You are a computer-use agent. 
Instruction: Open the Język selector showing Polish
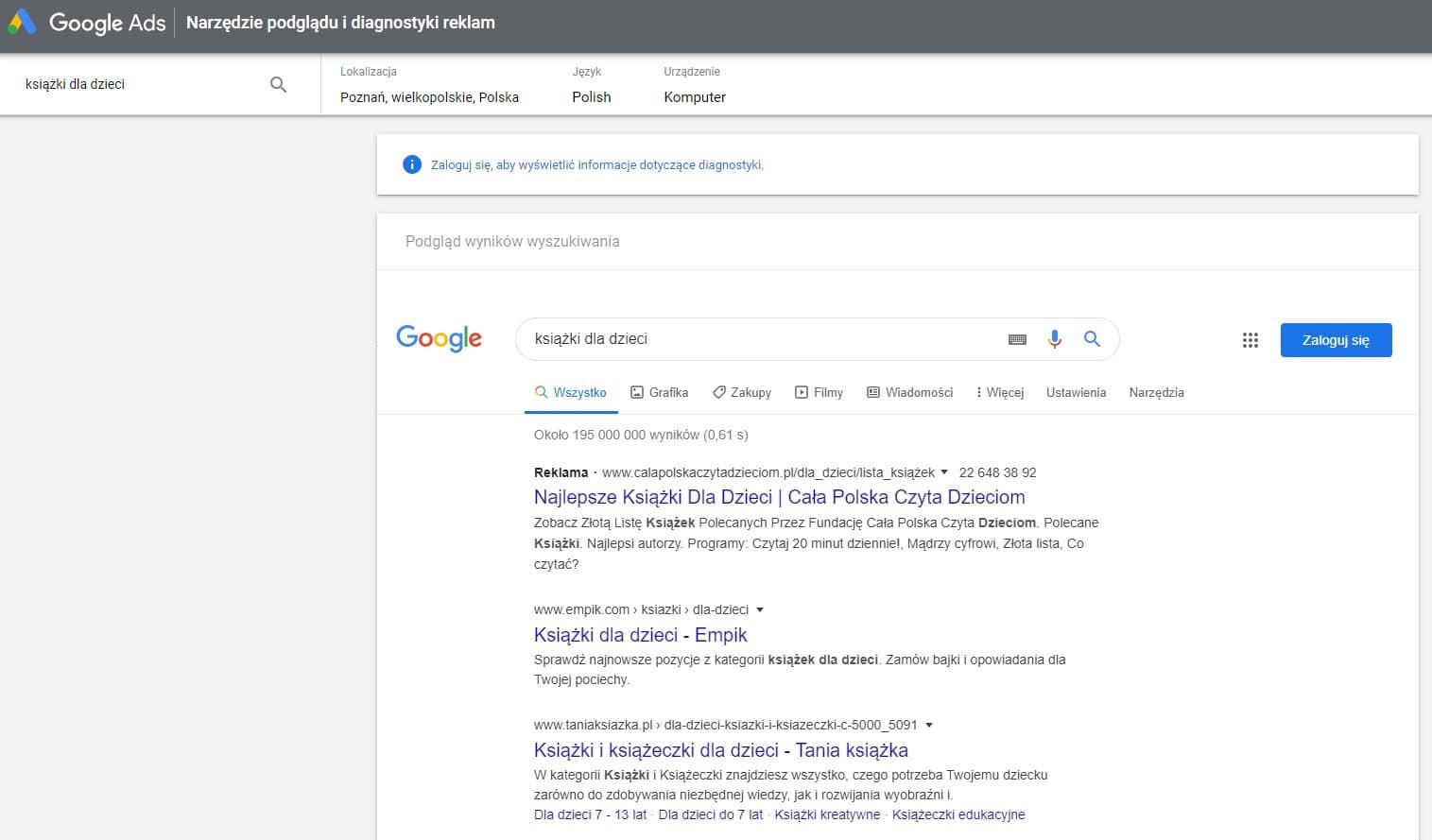click(592, 85)
